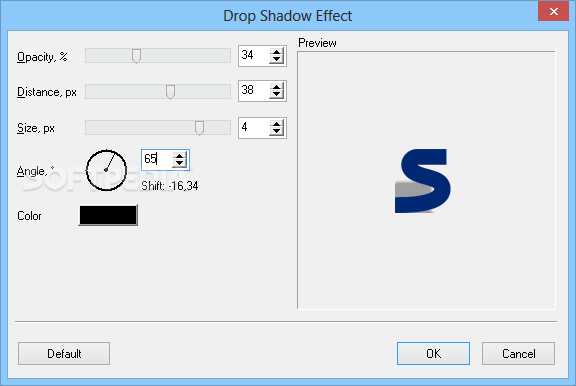Raise the Angle value with up arrow
Screen dimensions: 576x386
[179, 156]
